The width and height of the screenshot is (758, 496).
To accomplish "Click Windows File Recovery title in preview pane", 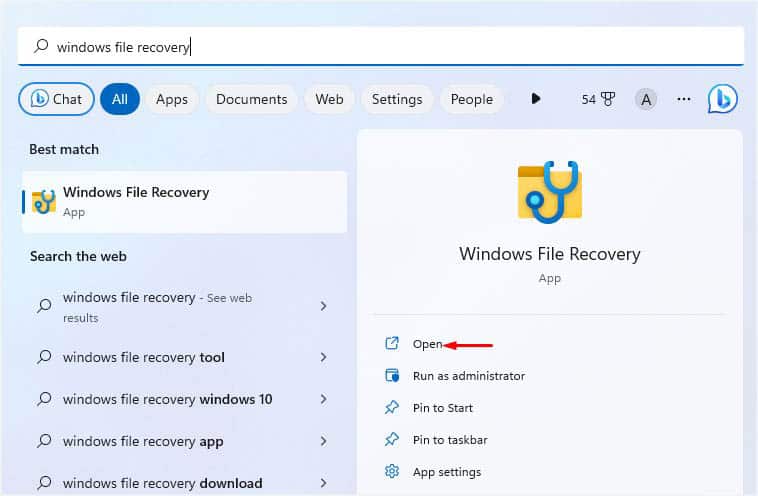I will (x=550, y=254).
